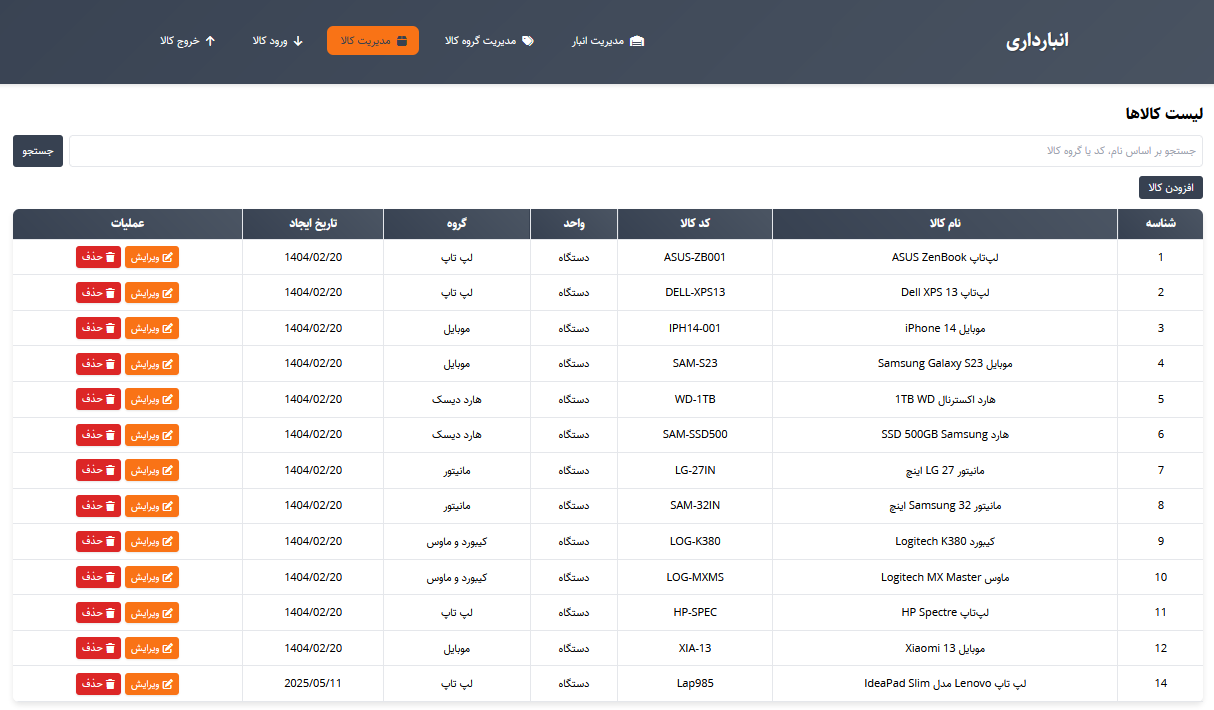Click the trash icon for Logitech K380 row
Image resolution: width=1214 pixels, height=710 pixels.
pos(111,541)
